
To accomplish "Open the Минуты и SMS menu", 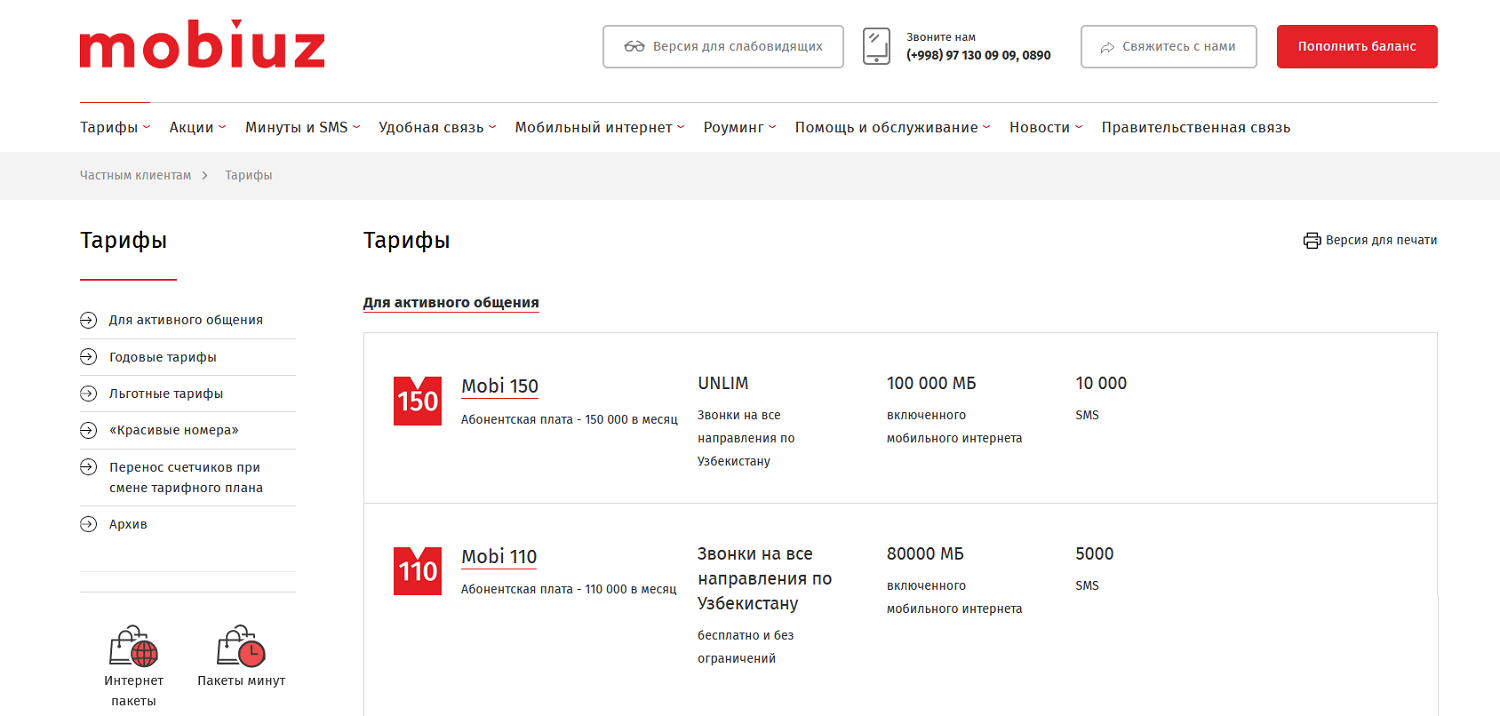I will 297,127.
